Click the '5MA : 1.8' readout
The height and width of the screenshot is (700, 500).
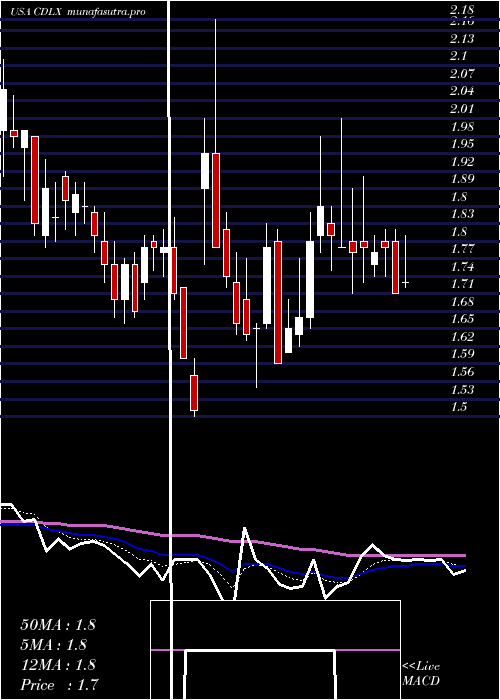[54, 645]
